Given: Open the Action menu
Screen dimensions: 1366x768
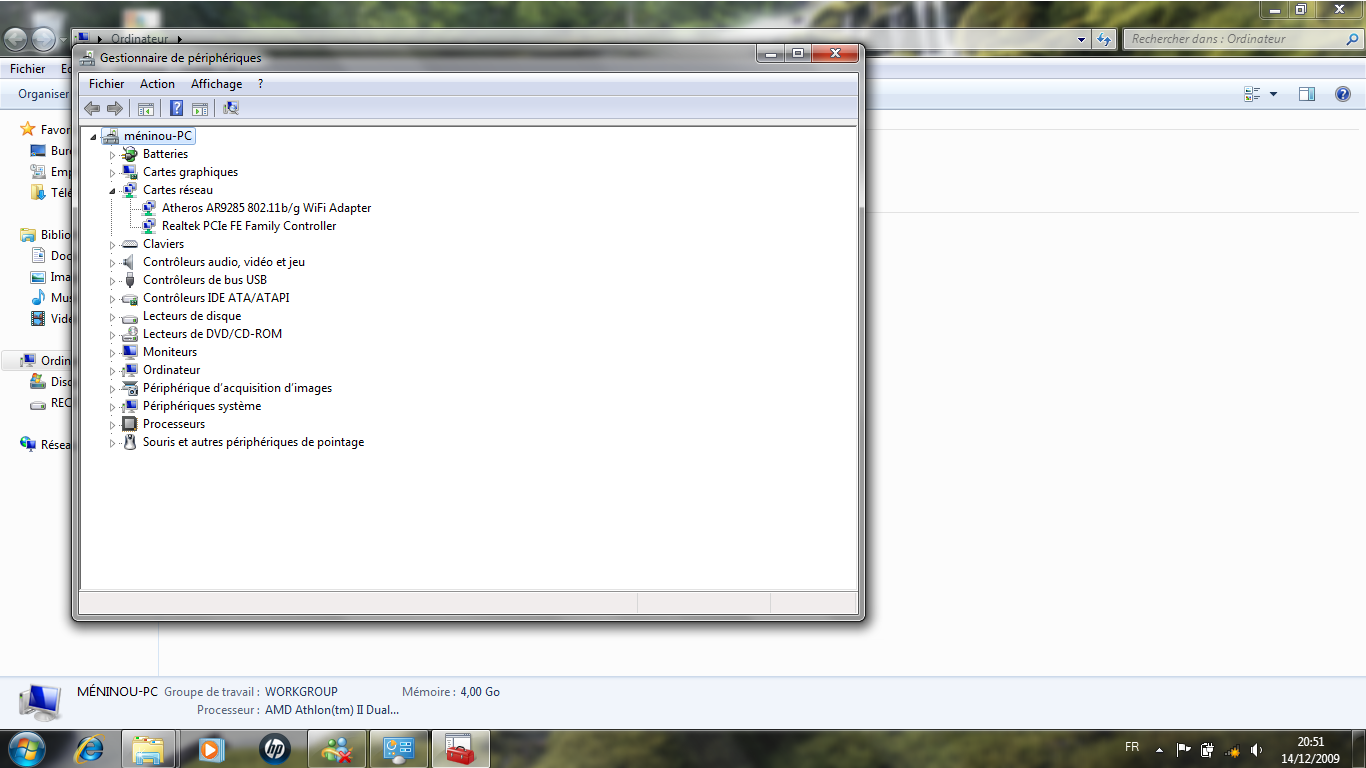Looking at the screenshot, I should 157,84.
